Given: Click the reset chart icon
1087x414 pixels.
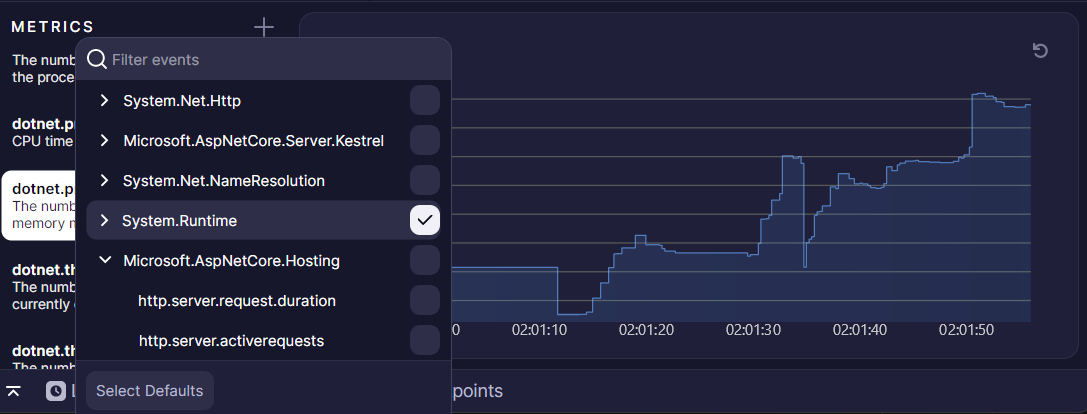Looking at the screenshot, I should click(x=1040, y=51).
